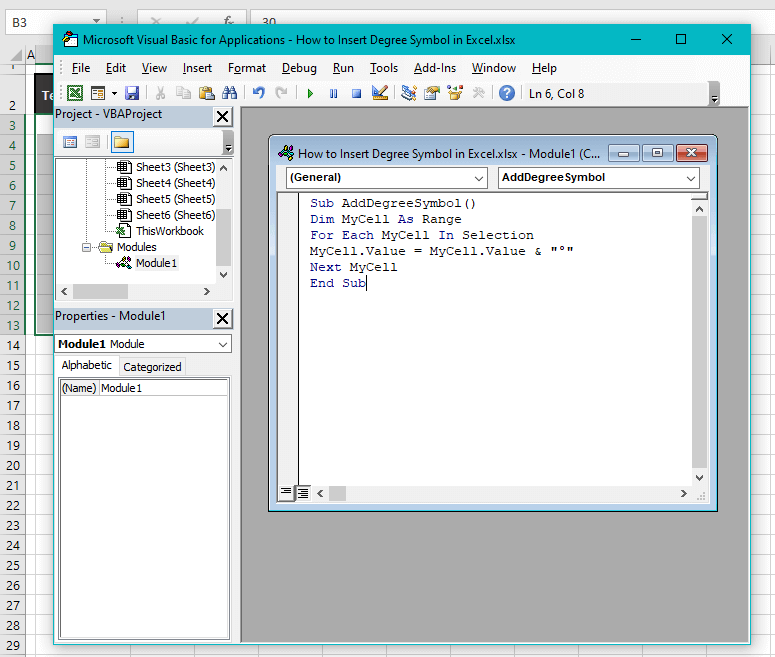Click the View Microsoft Excel icon

click(x=75, y=93)
